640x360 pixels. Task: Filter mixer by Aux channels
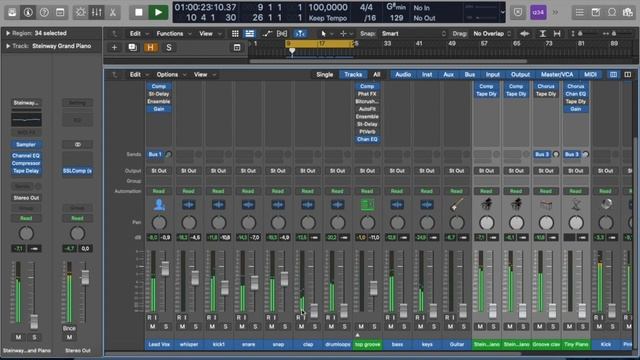click(449, 75)
